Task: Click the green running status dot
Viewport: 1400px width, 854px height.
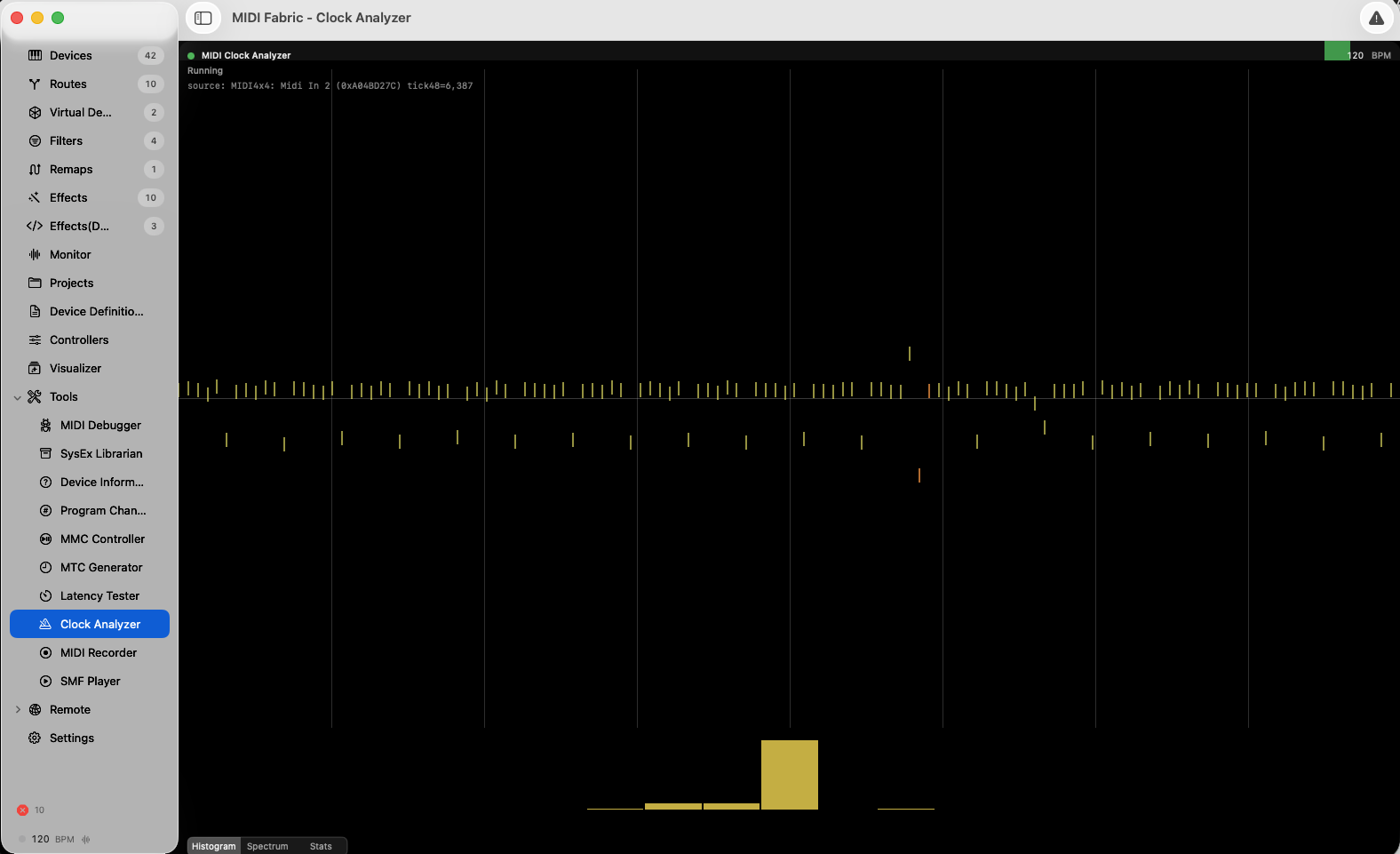Action: (x=191, y=55)
